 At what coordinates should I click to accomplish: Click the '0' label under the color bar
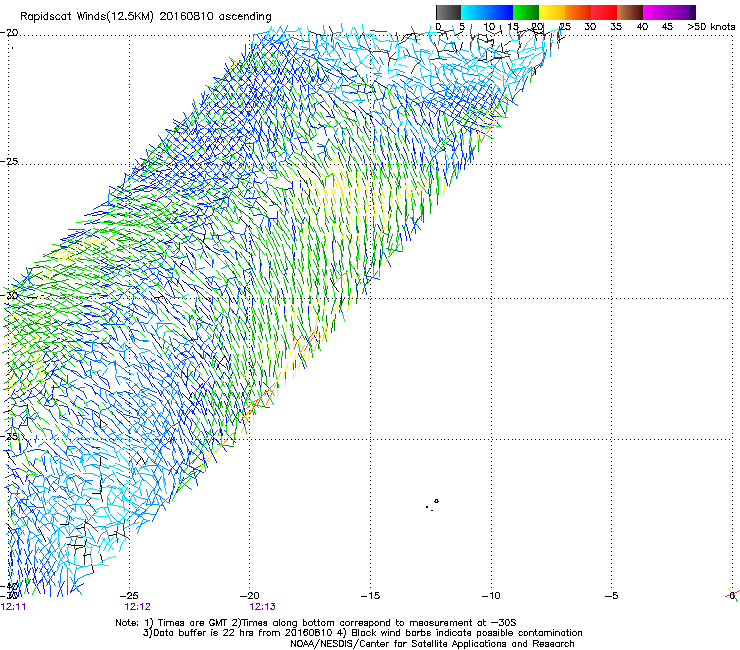(438, 27)
